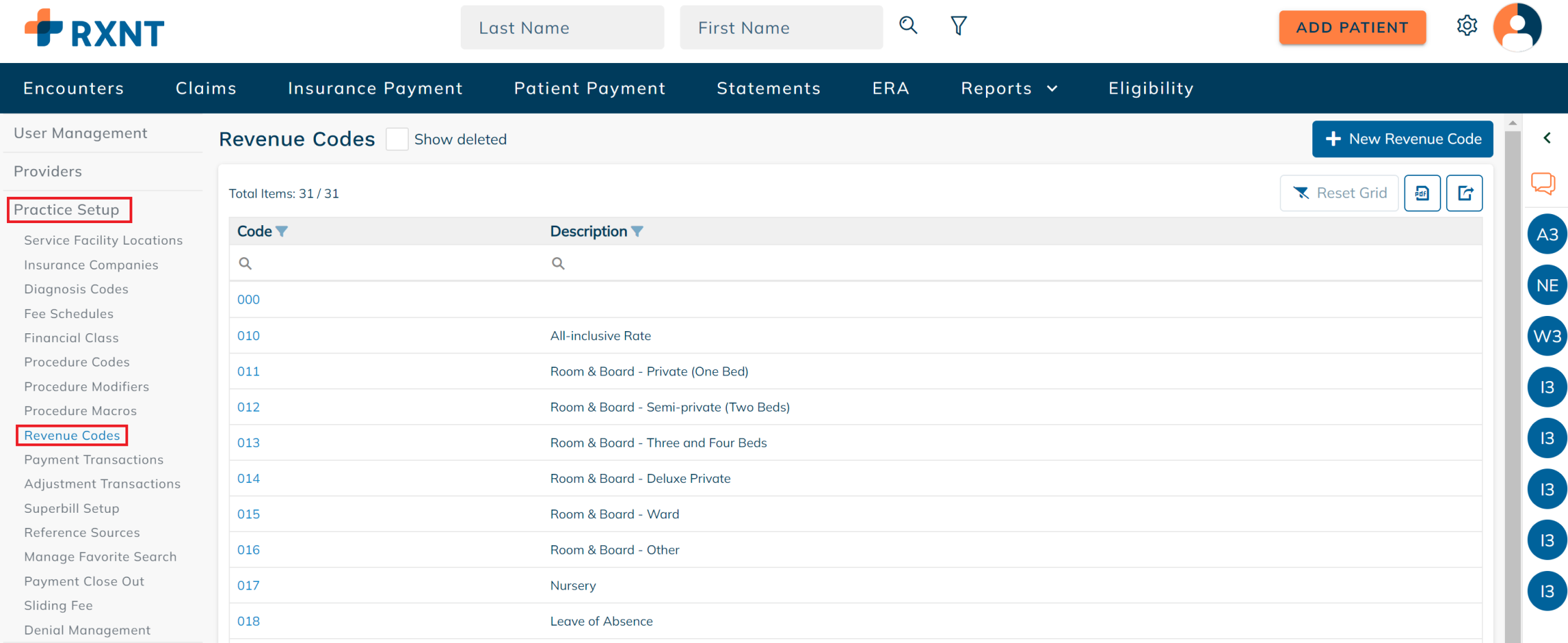Collapse the right side panel chevron
This screenshot has width=1568, height=643.
pos(1547,138)
